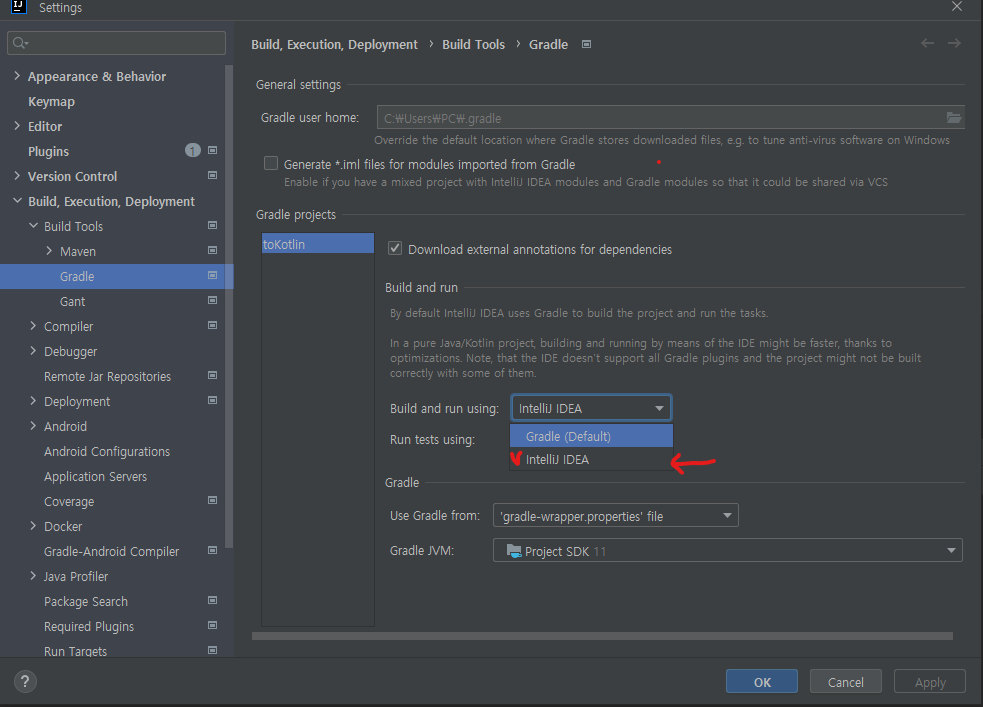The width and height of the screenshot is (983, 707).
Task: Browse folder for Gradle user home
Action: coord(954,118)
